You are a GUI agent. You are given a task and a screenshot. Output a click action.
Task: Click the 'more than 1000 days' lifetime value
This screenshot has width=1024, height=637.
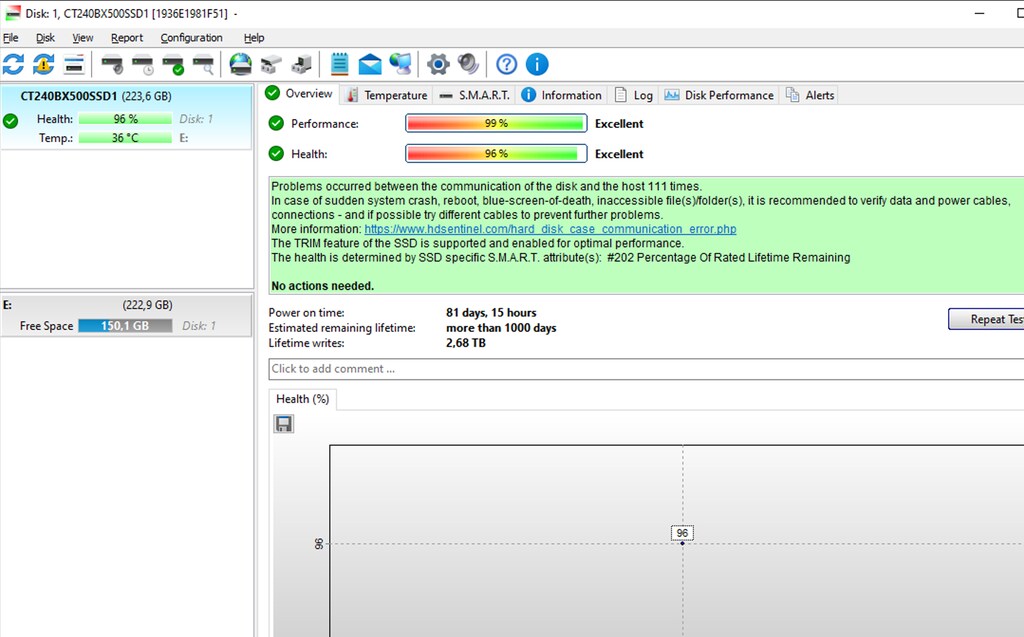[x=501, y=328]
